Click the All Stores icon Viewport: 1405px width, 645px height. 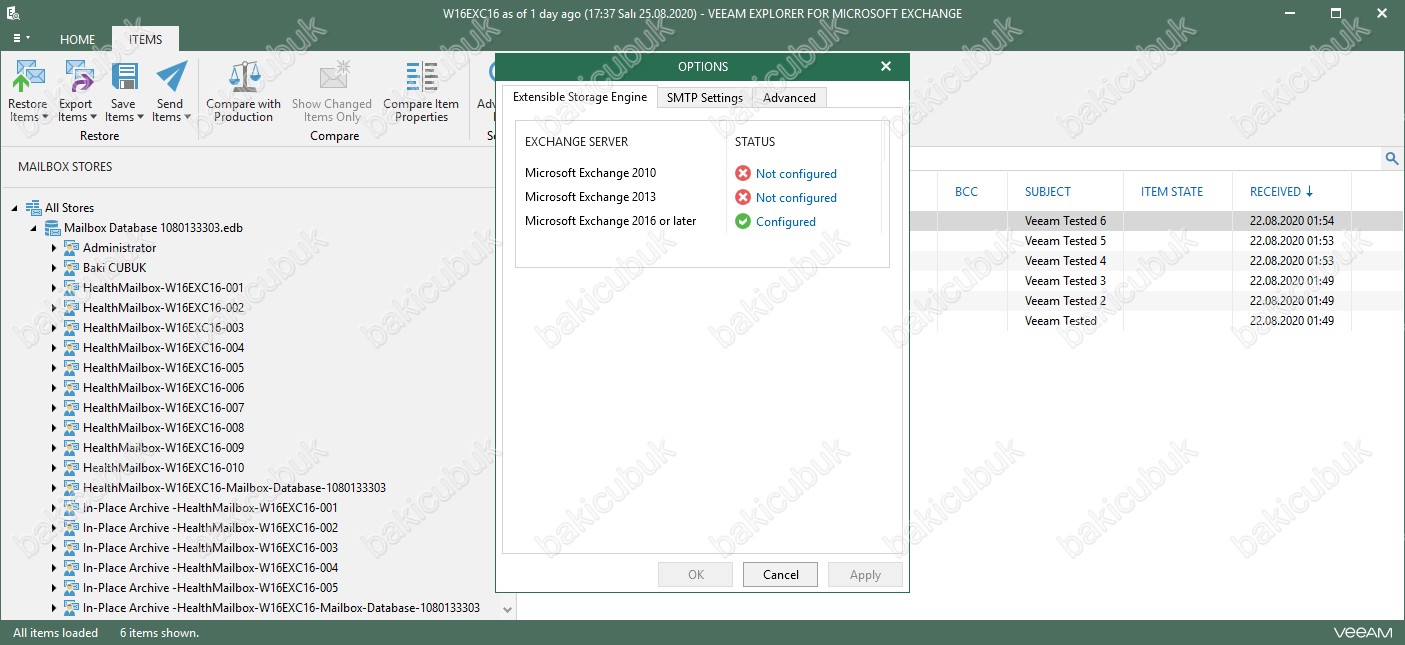tap(33, 208)
